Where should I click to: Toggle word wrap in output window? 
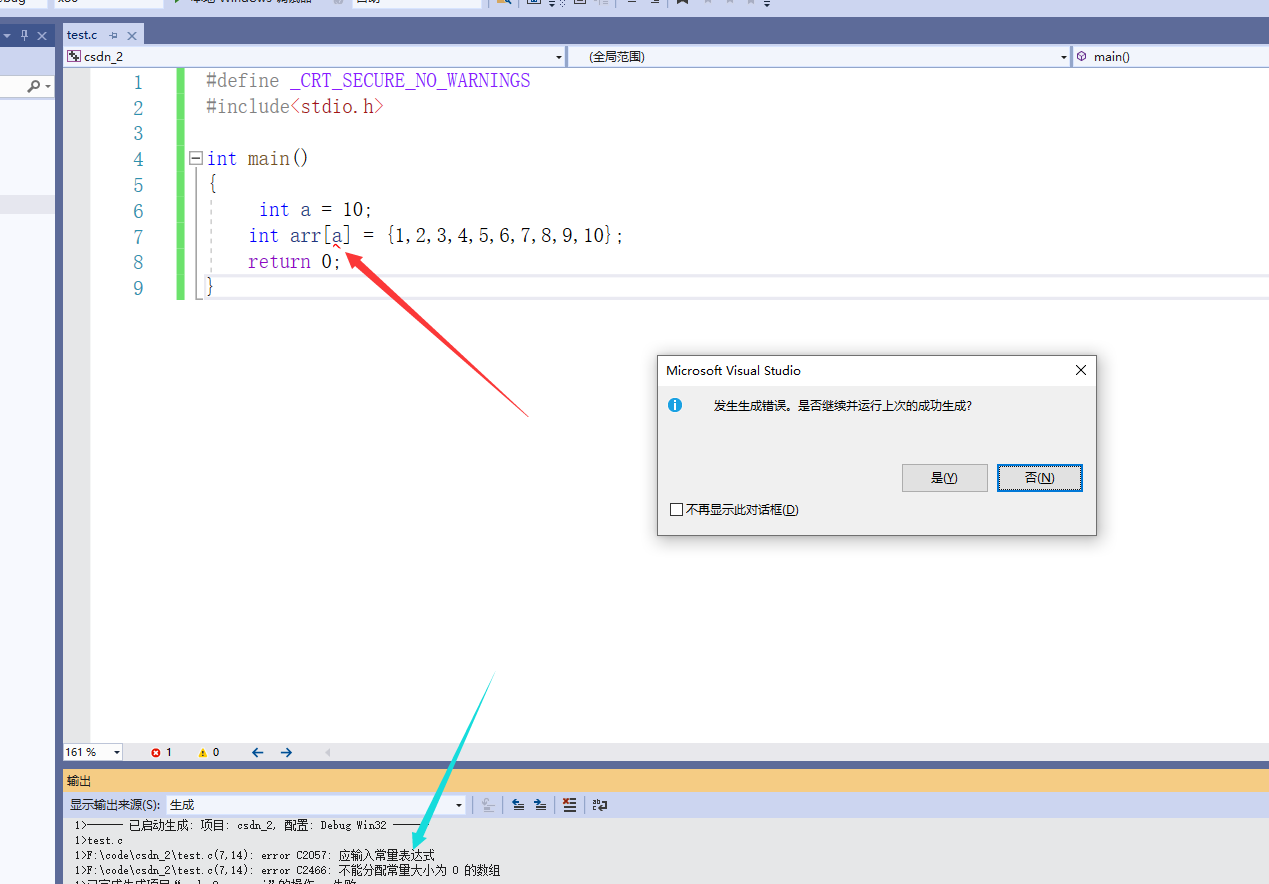click(599, 805)
